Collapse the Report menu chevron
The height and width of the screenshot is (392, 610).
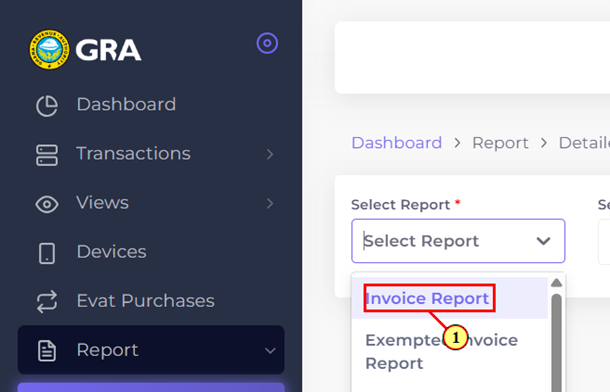(270, 351)
